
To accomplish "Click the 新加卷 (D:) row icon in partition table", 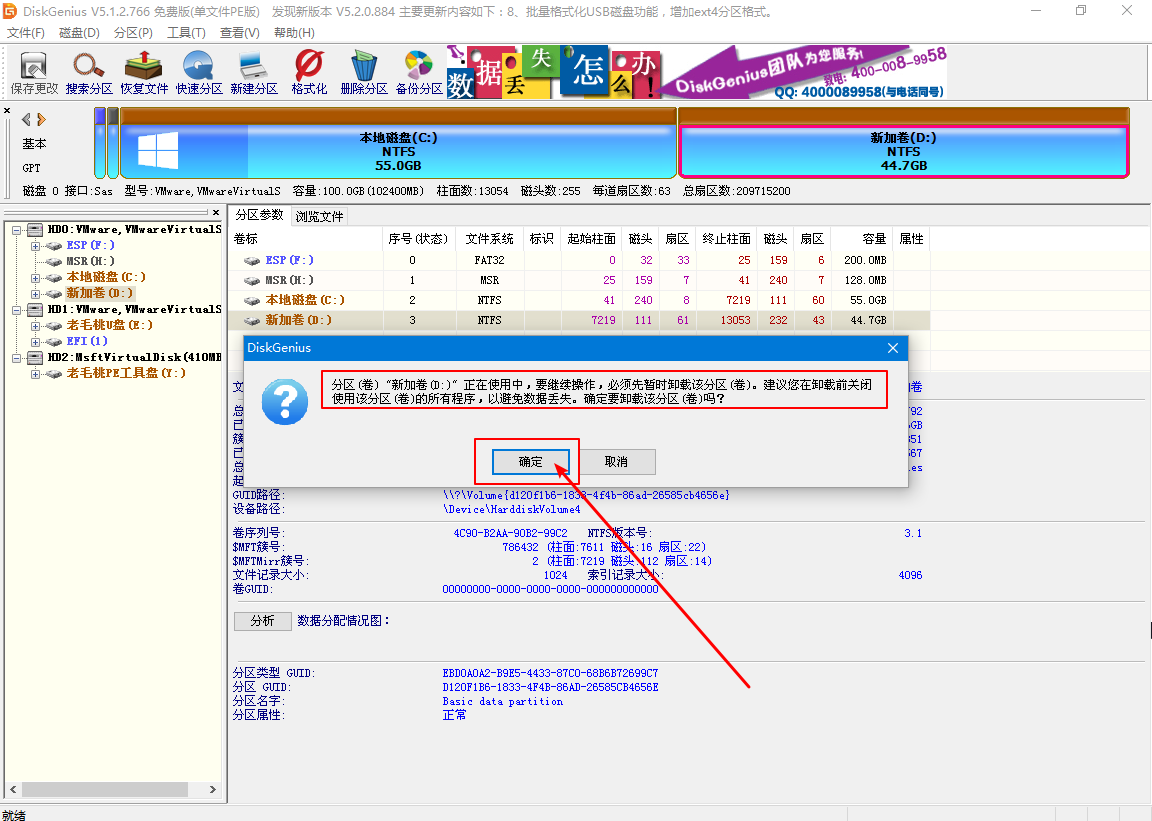I will click(x=252, y=320).
